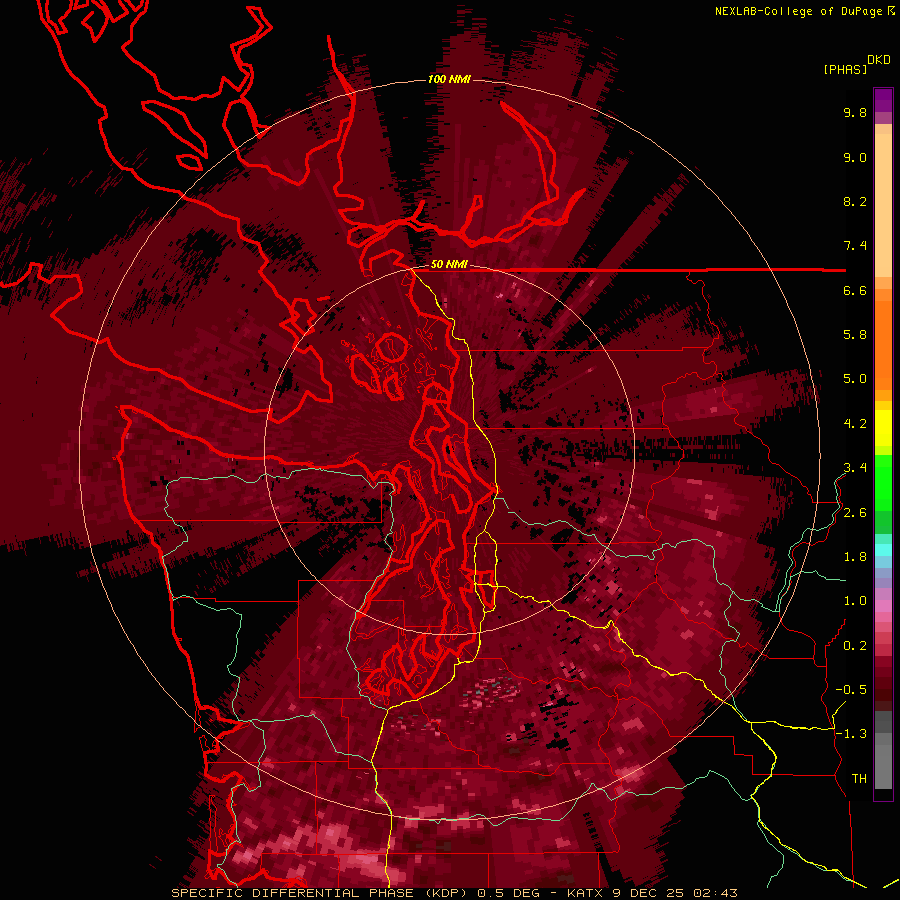This screenshot has width=900, height=900.
Task: Click the 8.2 legend value
Action: tap(855, 201)
